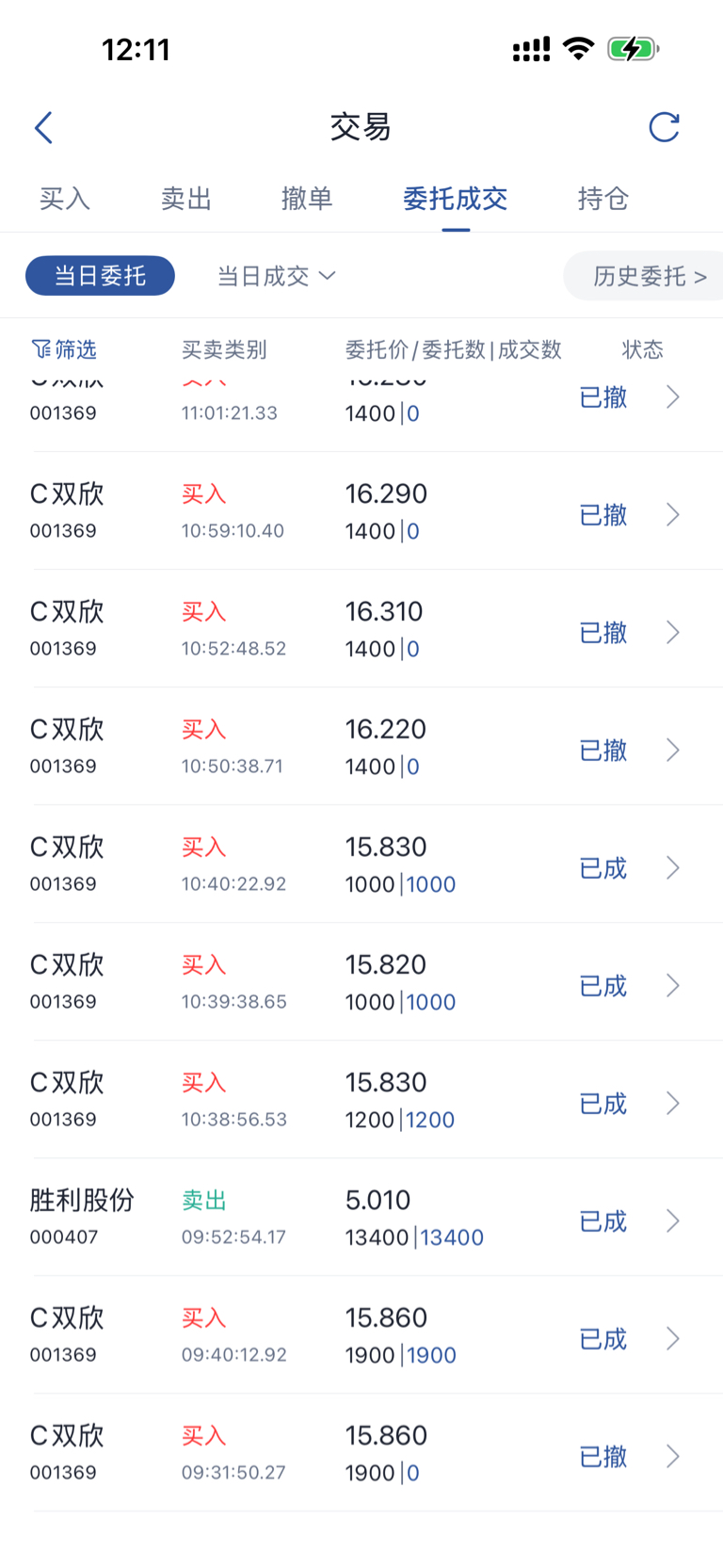The height and width of the screenshot is (1568, 723).
Task: Expand the 16.310 cancelled order row
Action: click(x=361, y=629)
